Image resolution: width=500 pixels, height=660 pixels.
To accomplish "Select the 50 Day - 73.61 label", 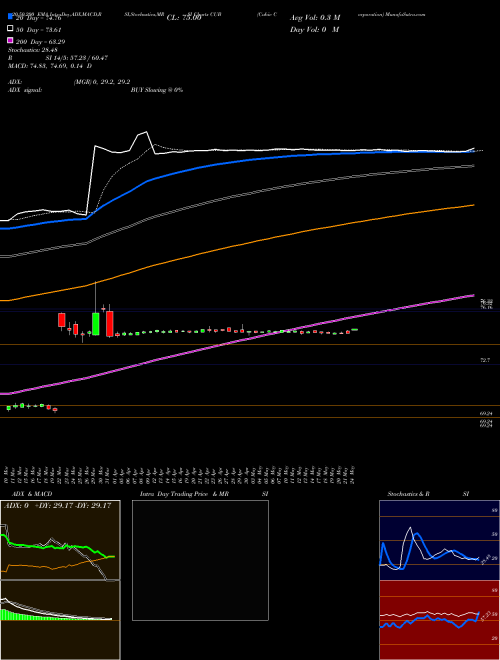I will coord(39,29).
